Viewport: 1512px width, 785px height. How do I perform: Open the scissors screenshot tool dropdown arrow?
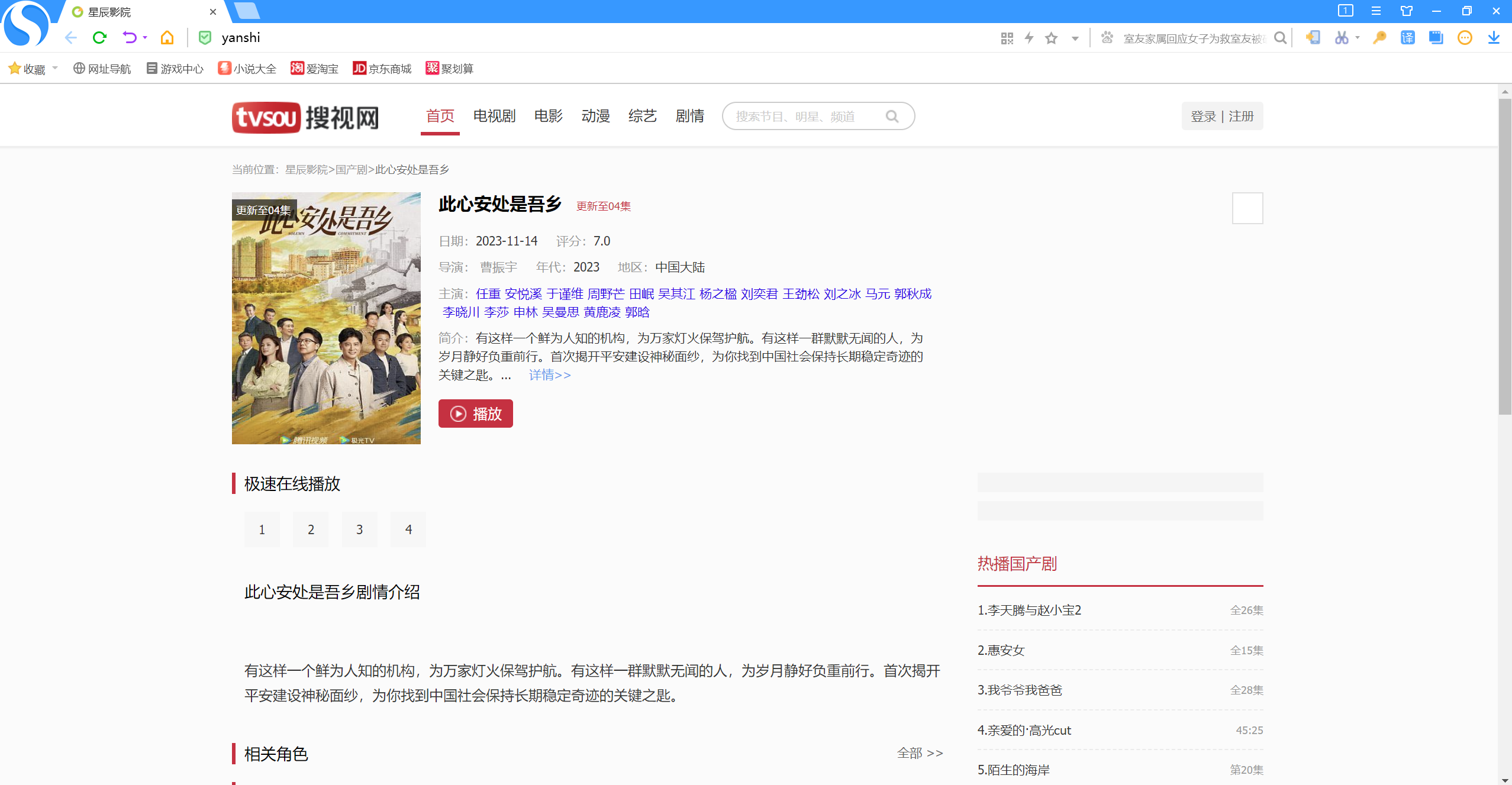click(x=1358, y=38)
